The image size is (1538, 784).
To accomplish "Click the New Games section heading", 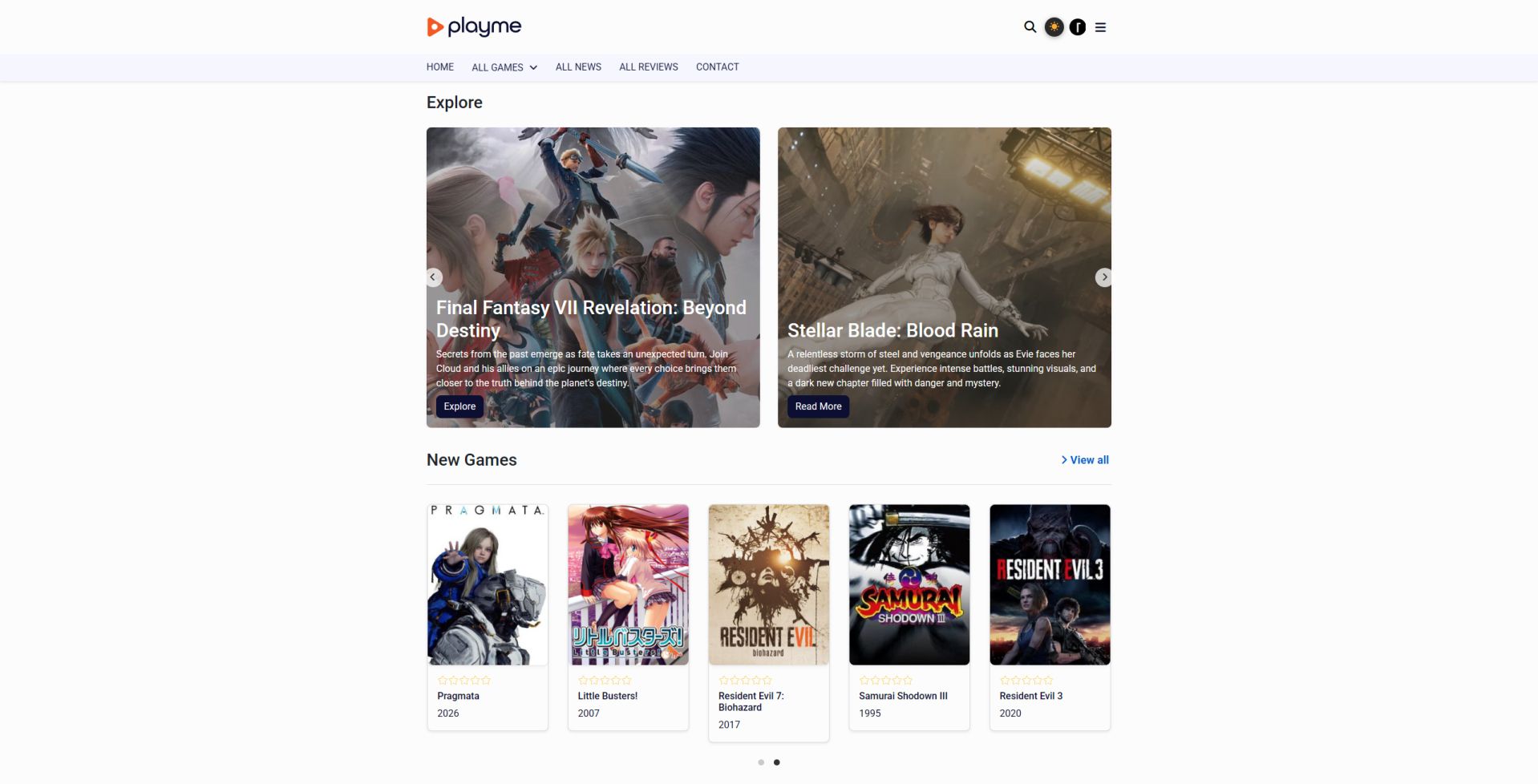I will point(472,460).
